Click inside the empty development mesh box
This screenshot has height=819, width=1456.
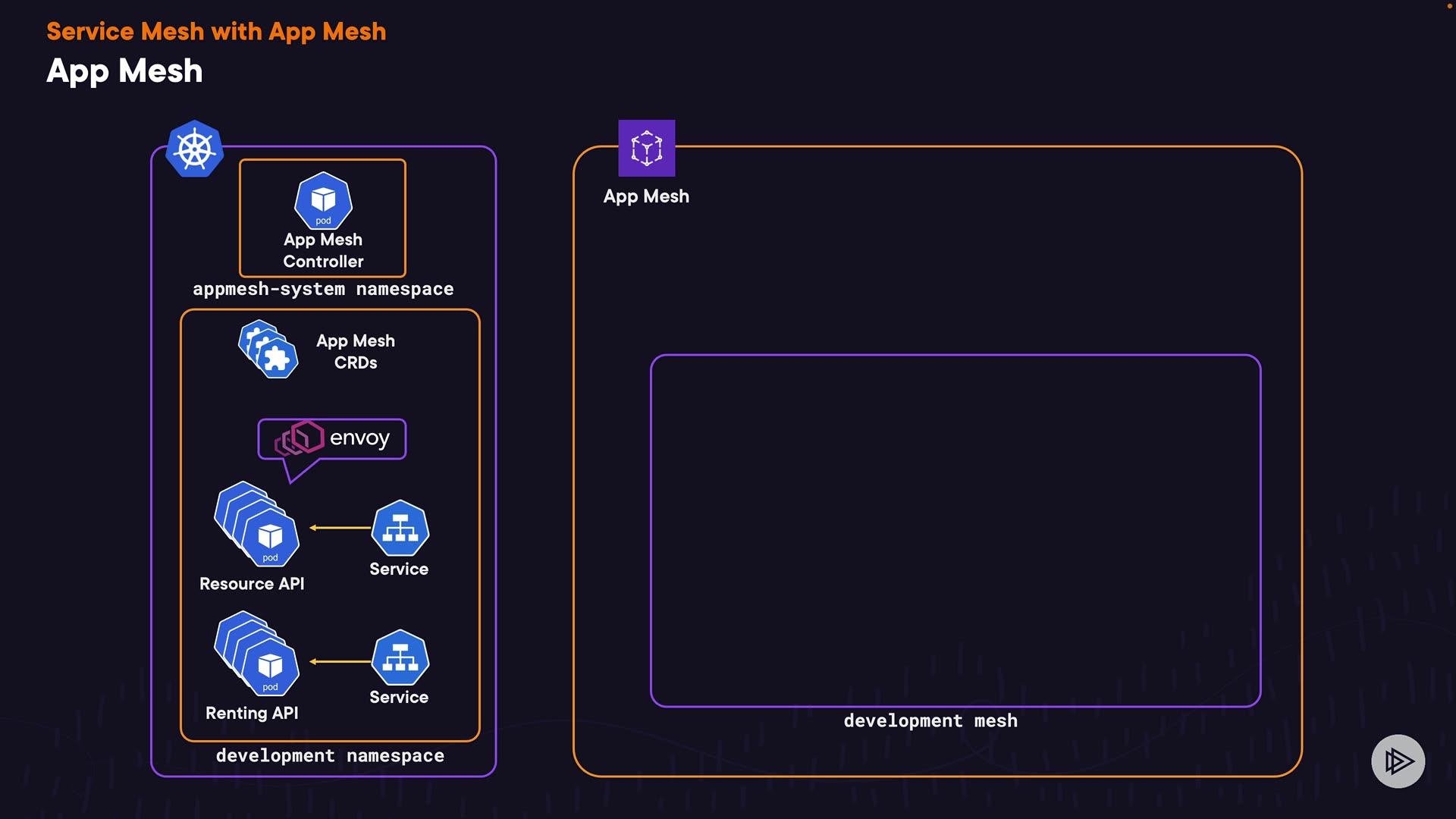coord(955,531)
